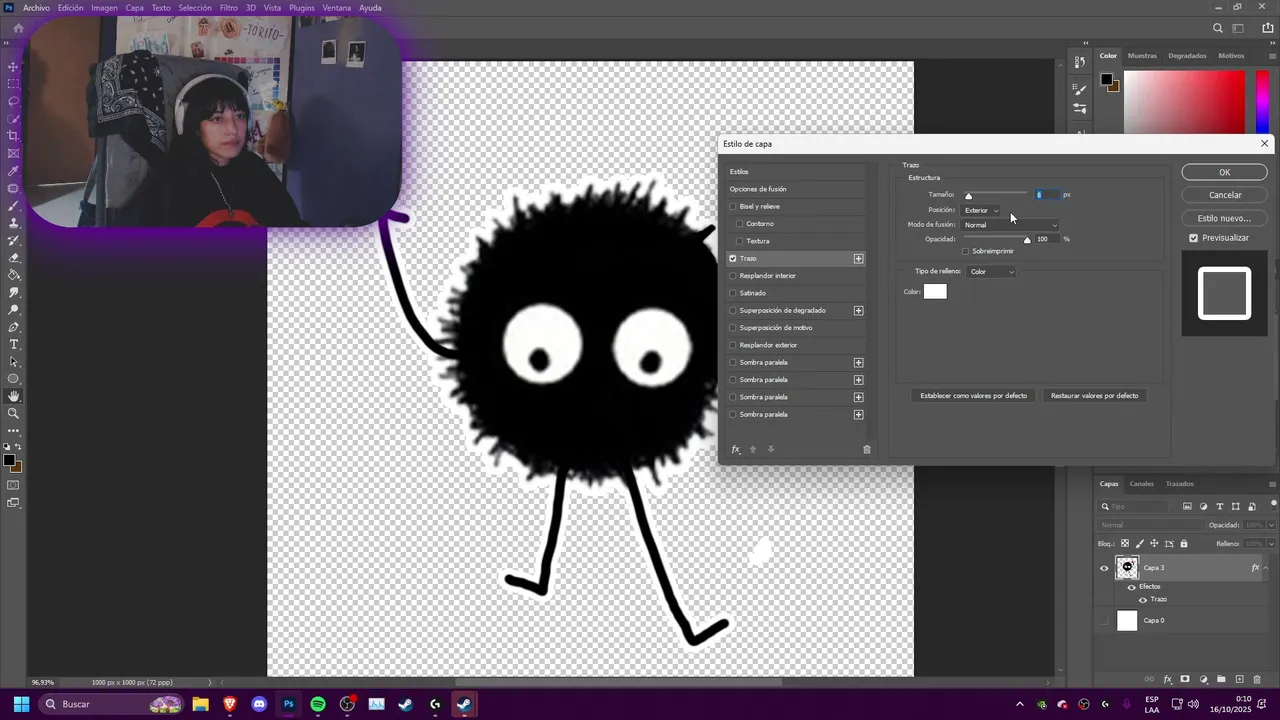Add another Superposición de degradado plus button

858,311
